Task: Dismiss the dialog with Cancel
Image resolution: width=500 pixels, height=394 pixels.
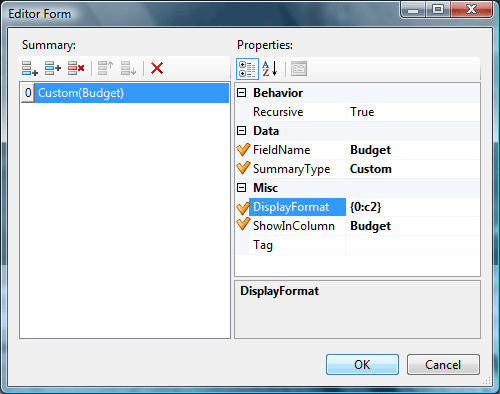Action: point(443,364)
